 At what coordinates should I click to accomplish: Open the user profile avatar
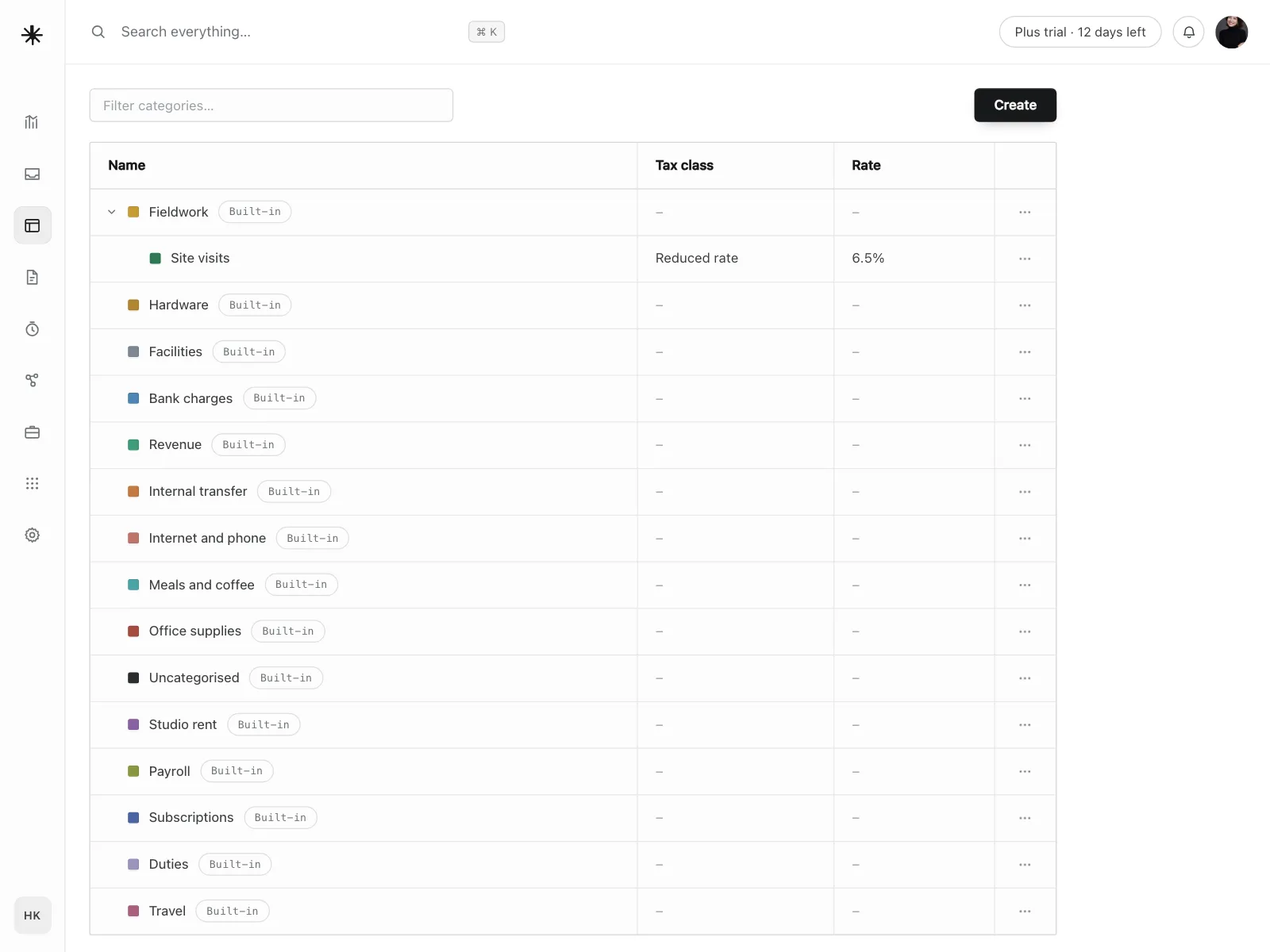[1232, 32]
